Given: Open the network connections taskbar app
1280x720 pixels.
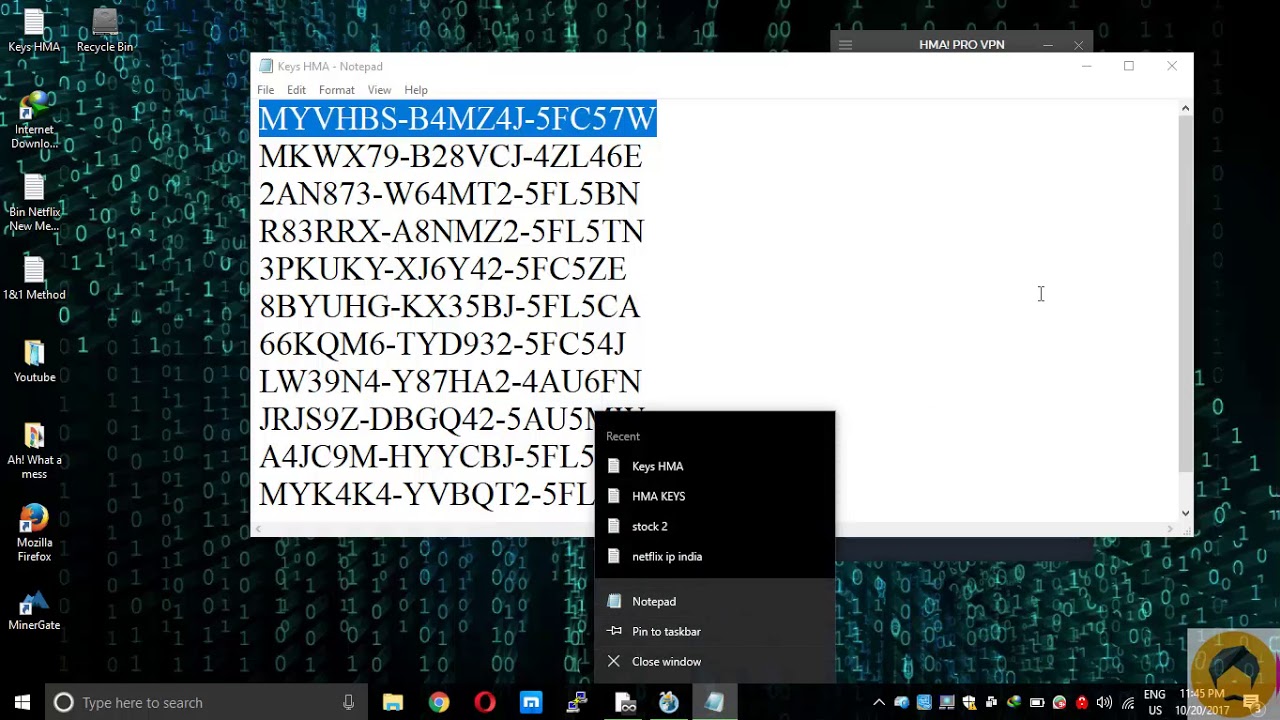Looking at the screenshot, I should click(x=577, y=702).
